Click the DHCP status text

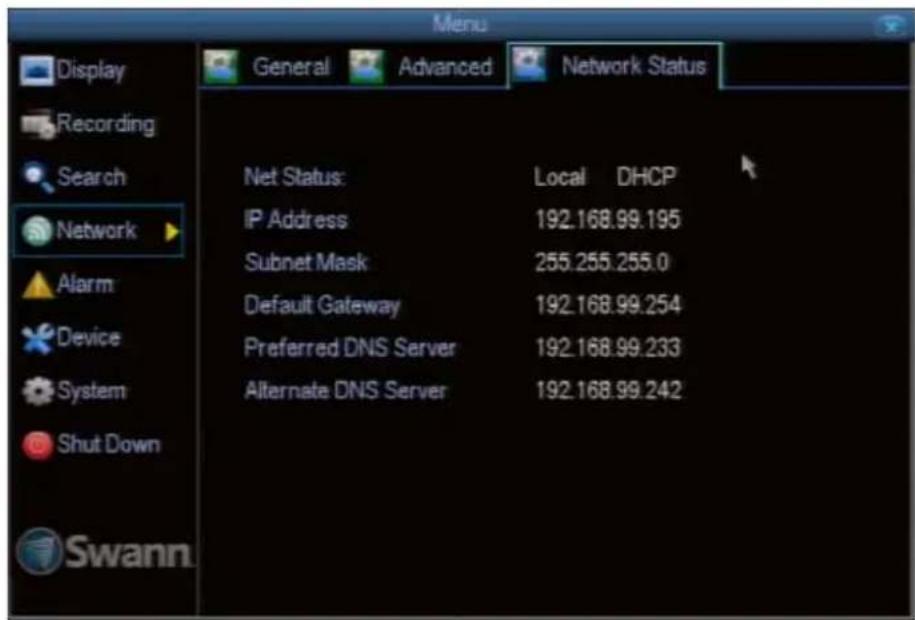646,176
